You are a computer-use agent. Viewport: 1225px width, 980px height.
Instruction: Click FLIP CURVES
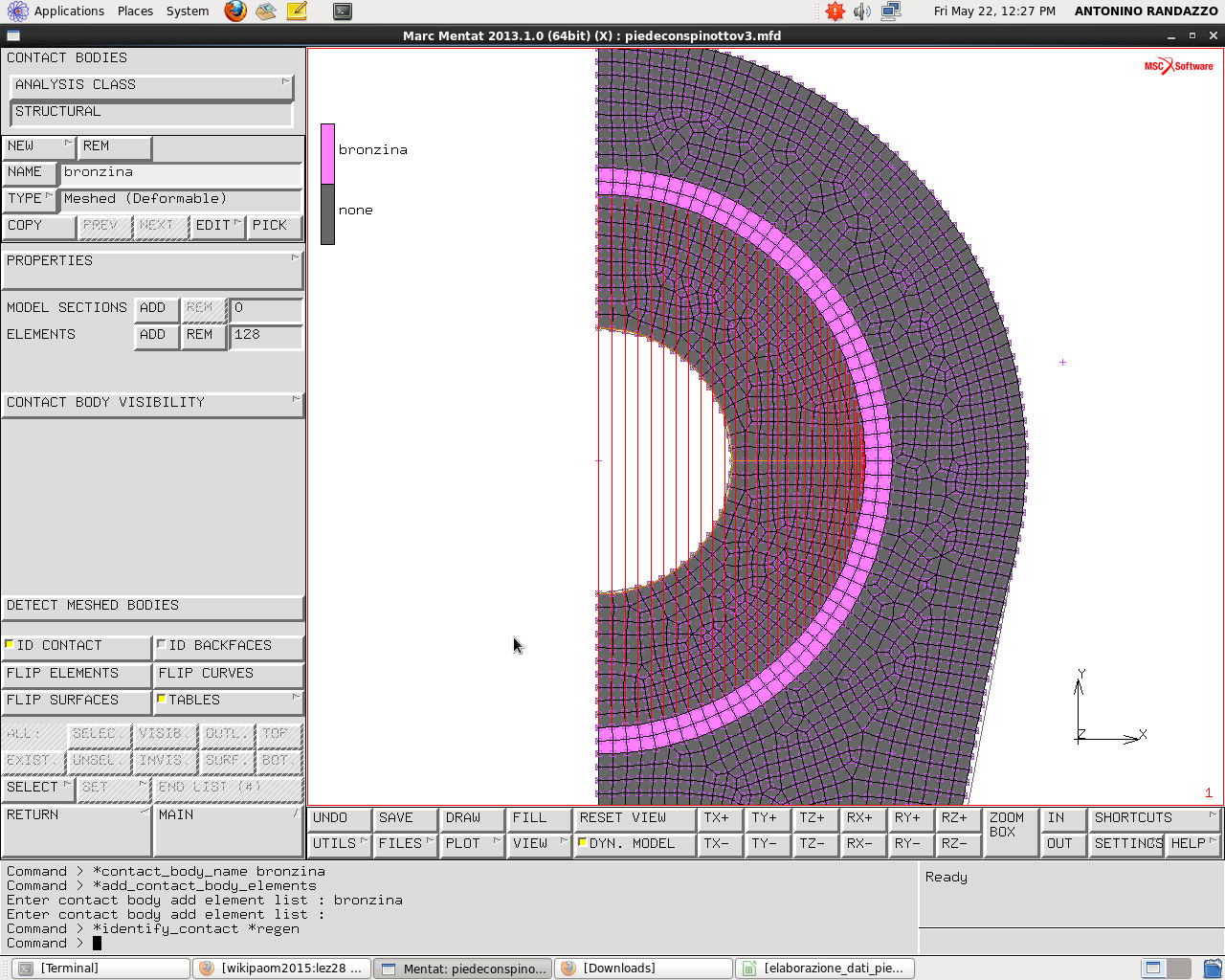coord(229,674)
